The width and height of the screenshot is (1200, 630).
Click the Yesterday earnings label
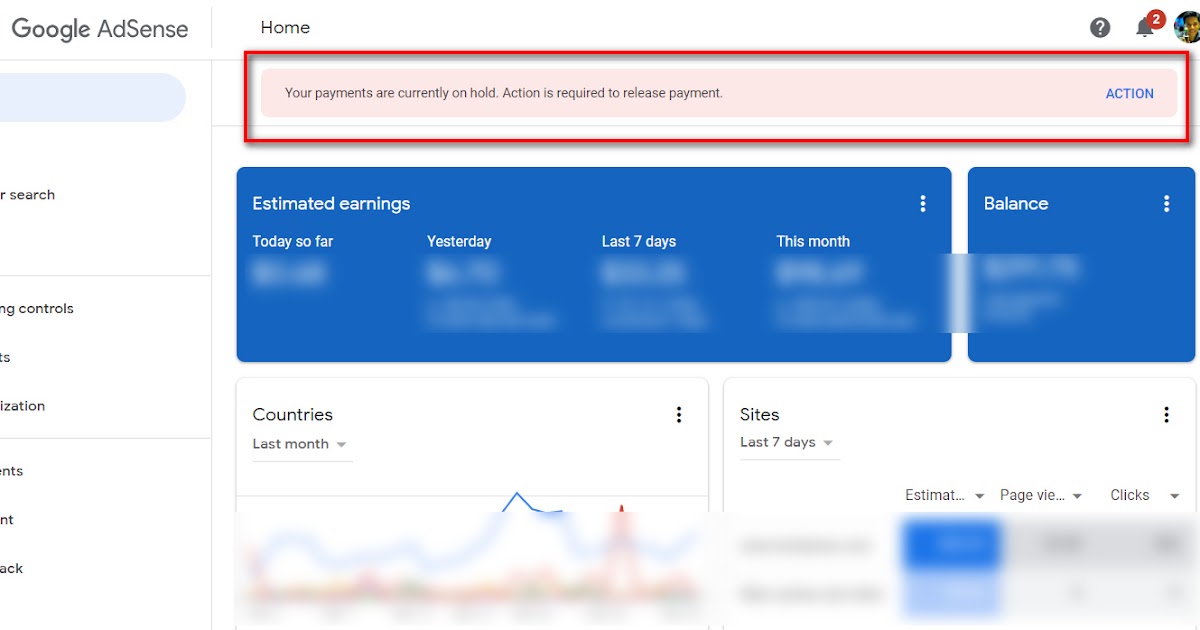click(x=459, y=241)
